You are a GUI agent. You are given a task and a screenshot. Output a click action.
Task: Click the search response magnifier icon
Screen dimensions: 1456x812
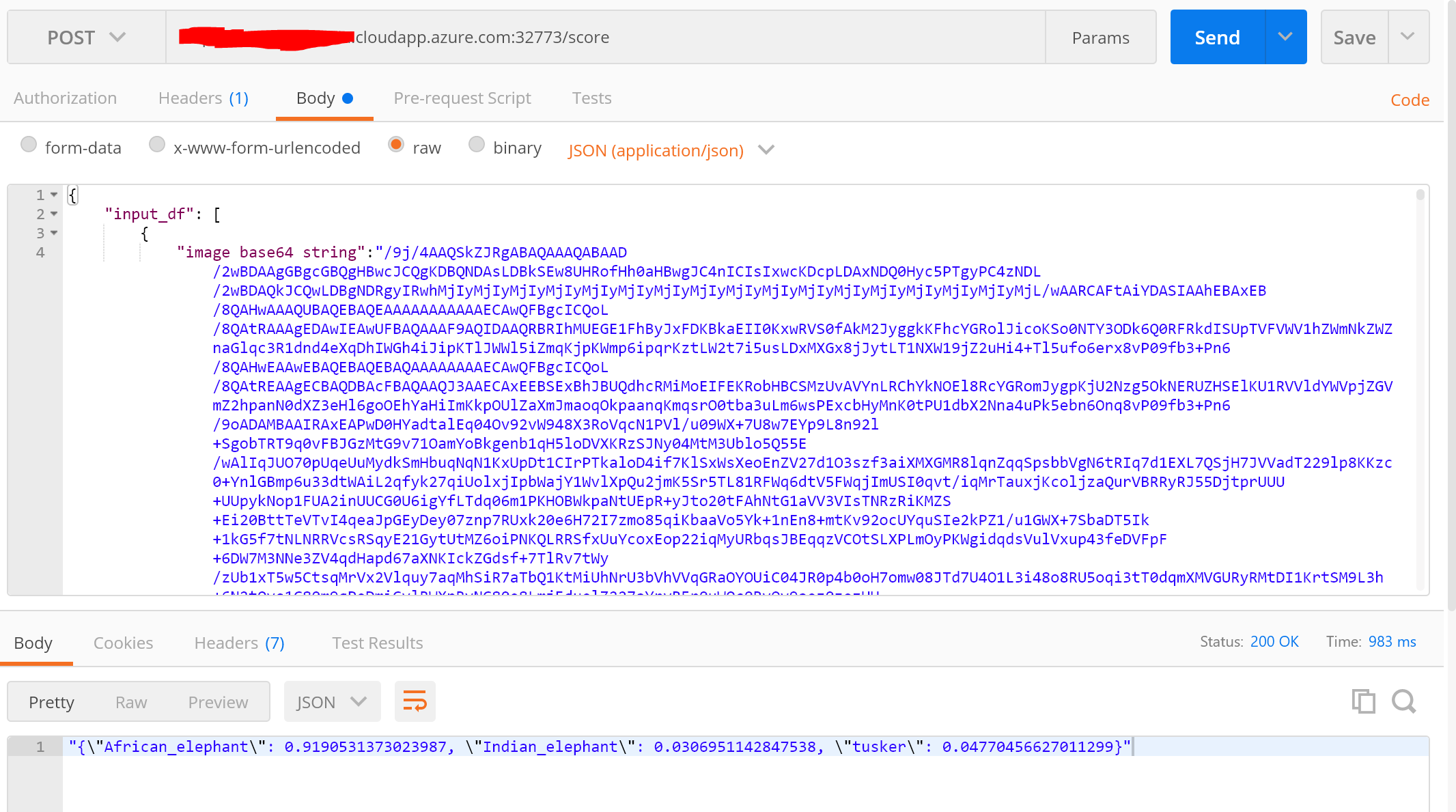coord(1403,701)
